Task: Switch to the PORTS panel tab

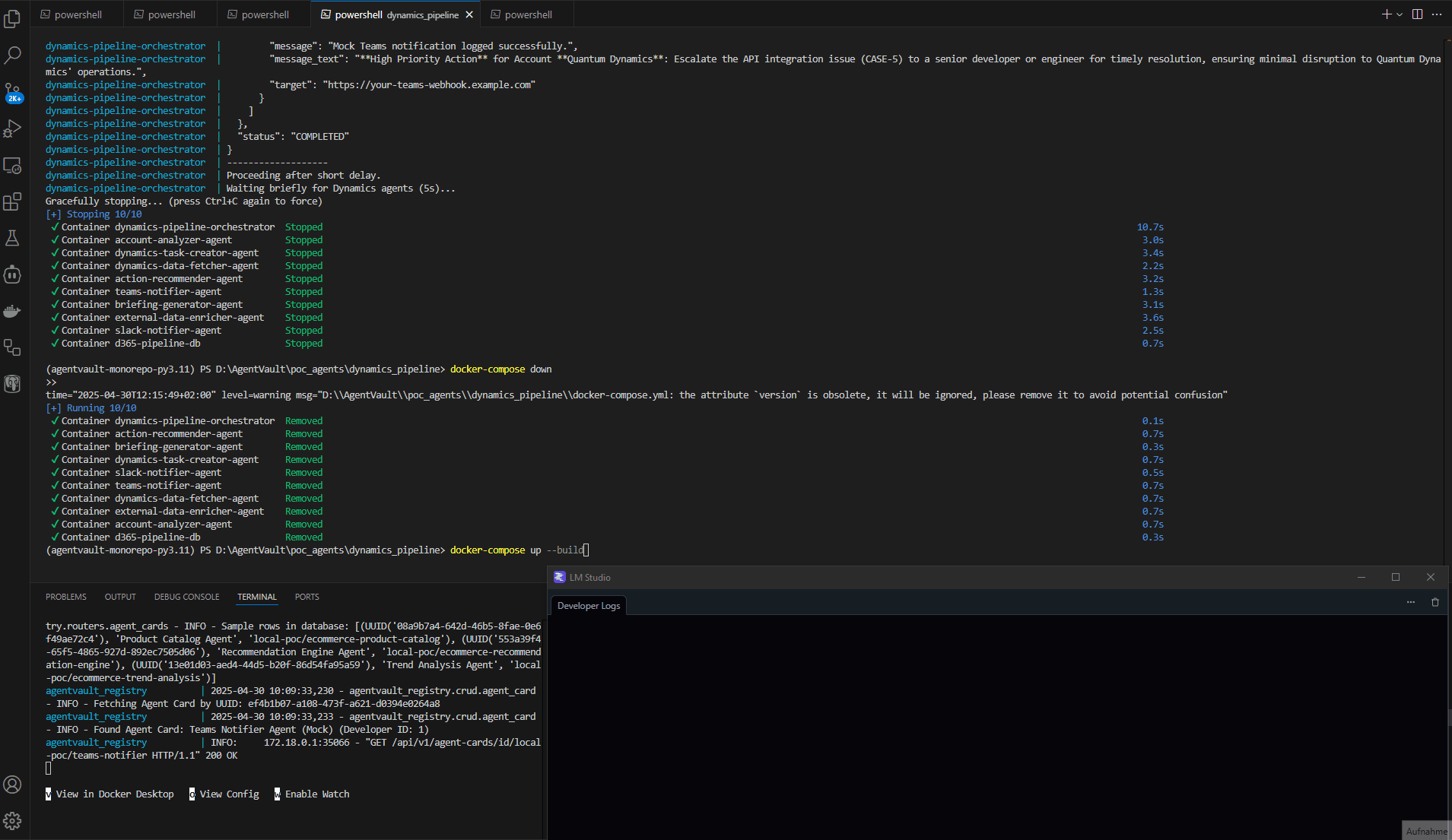Action: [307, 597]
